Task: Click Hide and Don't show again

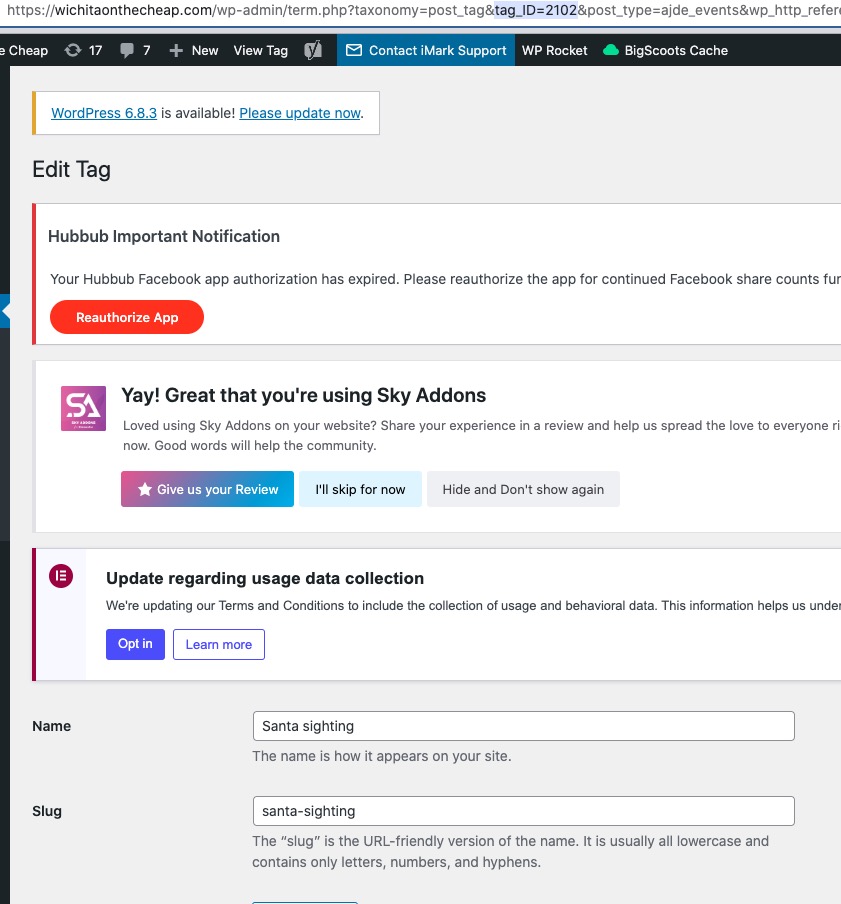Action: [523, 489]
